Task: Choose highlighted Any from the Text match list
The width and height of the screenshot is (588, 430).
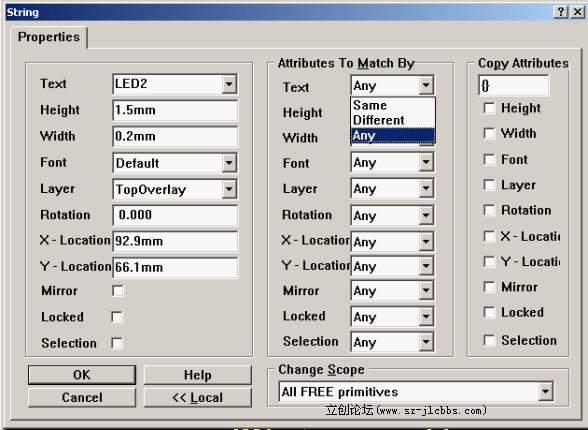Action: (393, 135)
